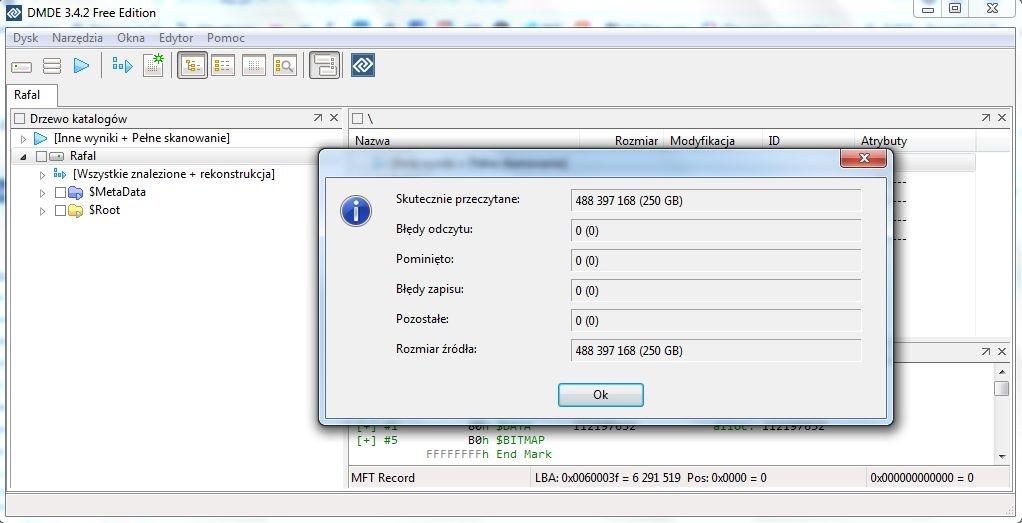Toggle the cascaded panels layout toolbar icon
This screenshot has width=1022, height=523.
[324, 65]
